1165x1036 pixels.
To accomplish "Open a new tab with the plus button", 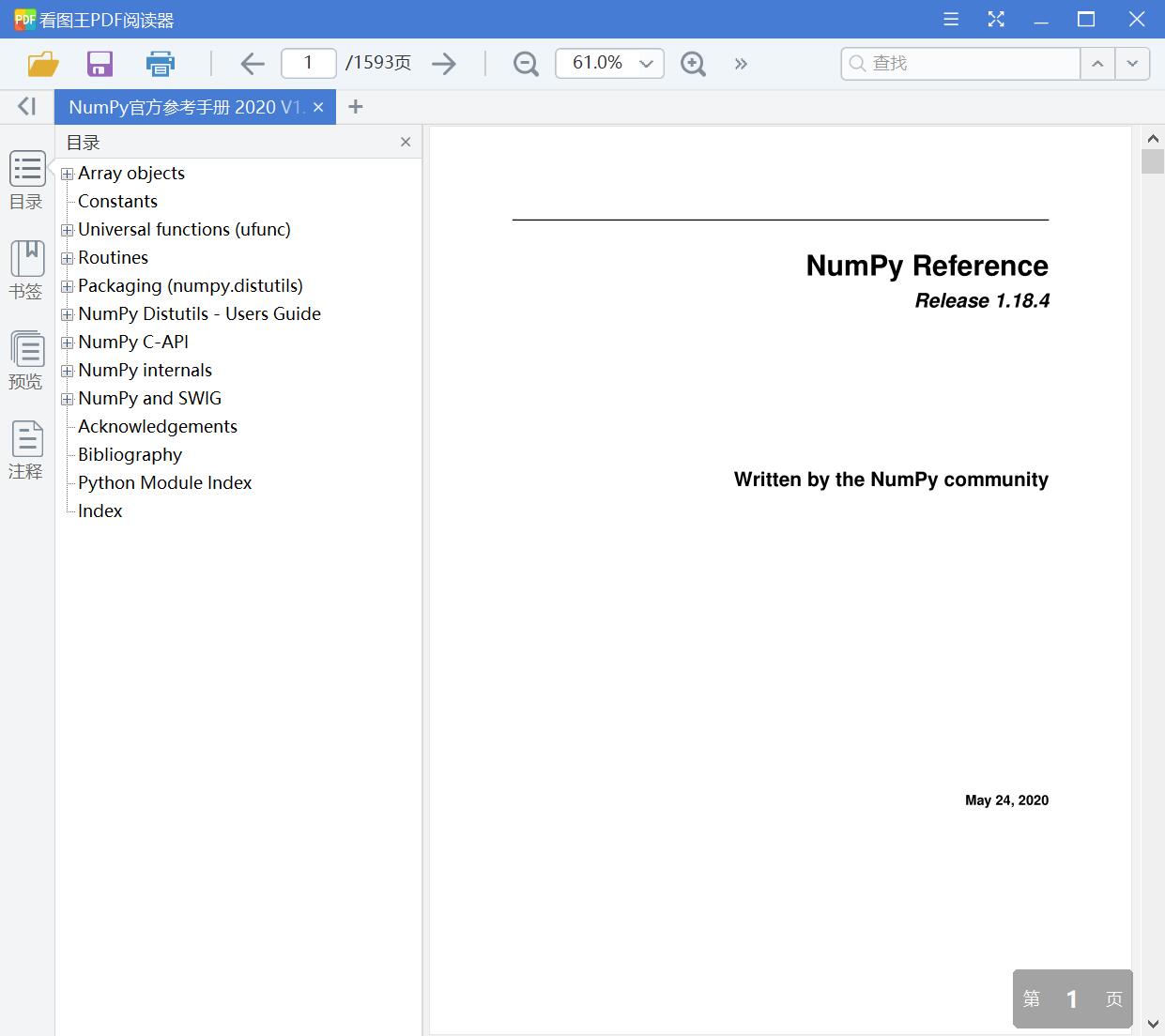I will click(355, 106).
